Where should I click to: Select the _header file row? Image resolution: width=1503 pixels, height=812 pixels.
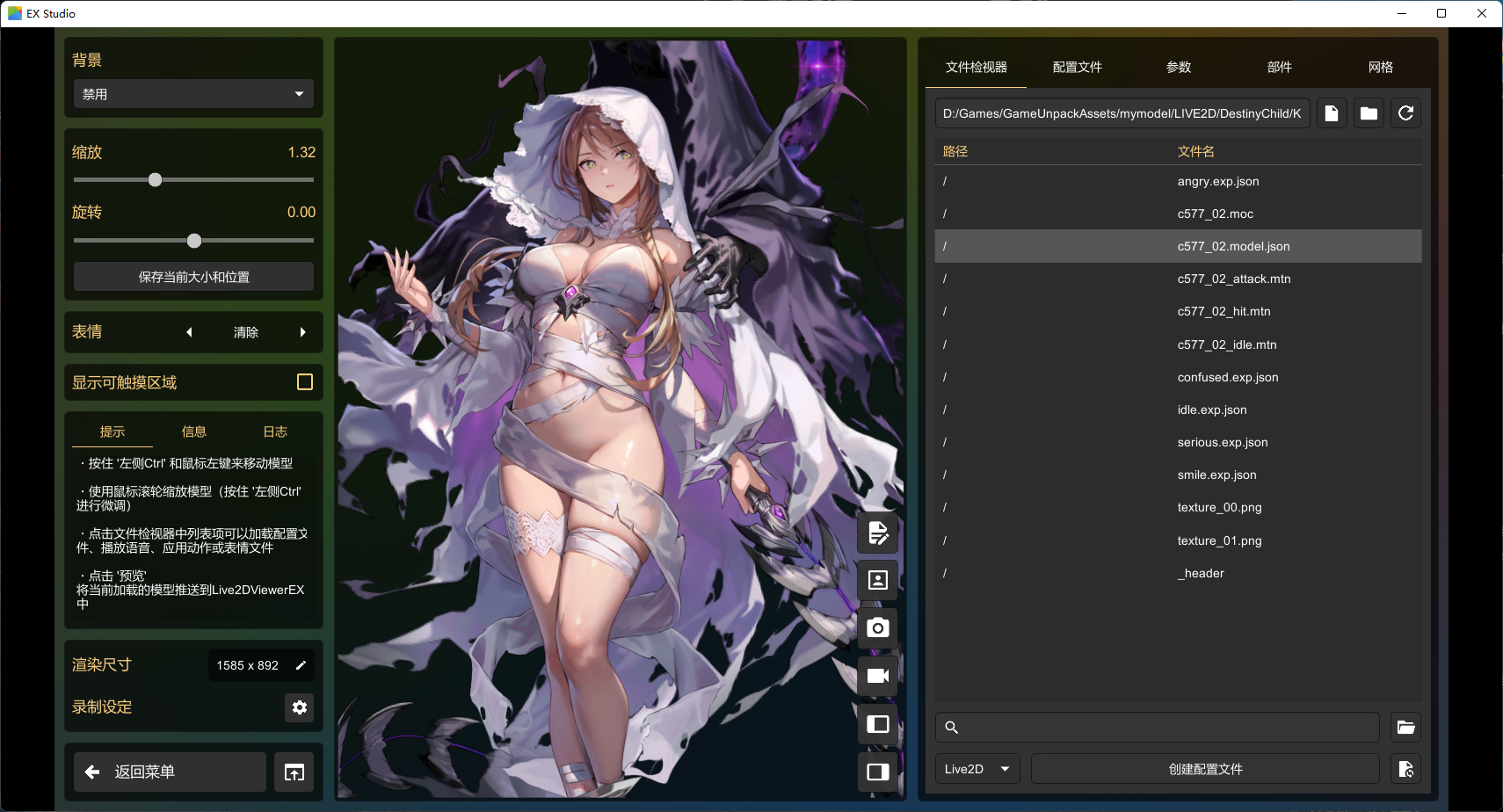(1178, 573)
